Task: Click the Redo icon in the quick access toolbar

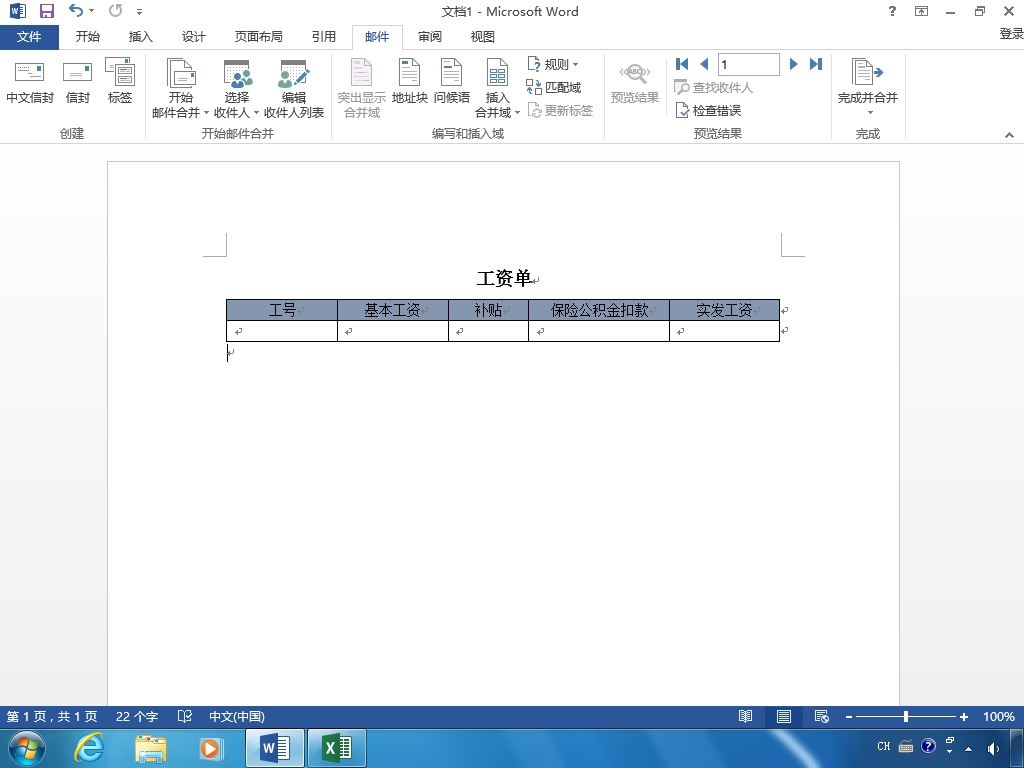Action: click(116, 10)
